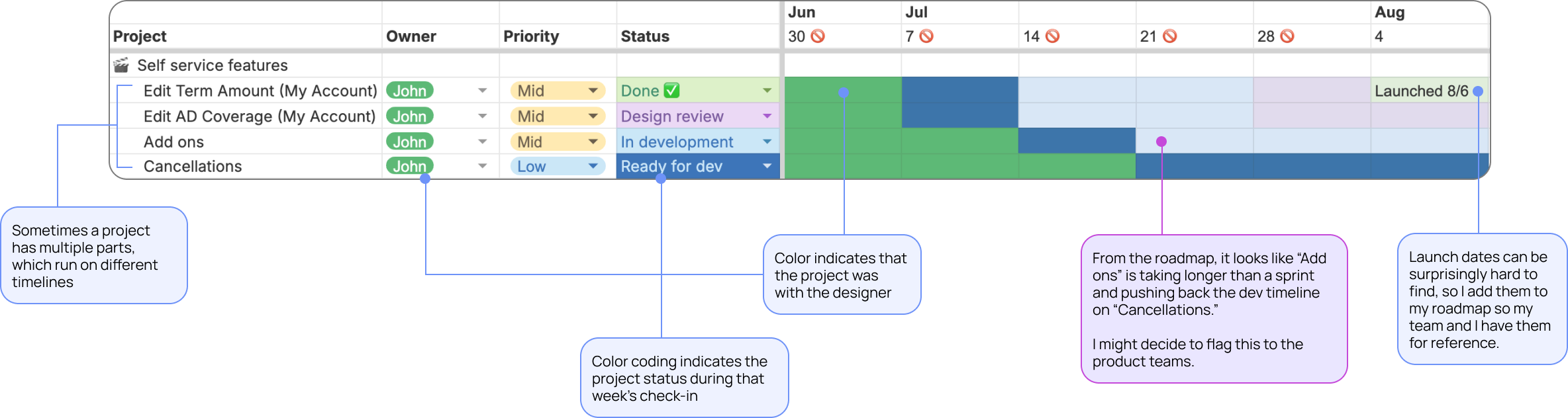Click John owner tag on Edit AD Coverage
Viewport: 1568px width, 418px height.
pos(410,116)
